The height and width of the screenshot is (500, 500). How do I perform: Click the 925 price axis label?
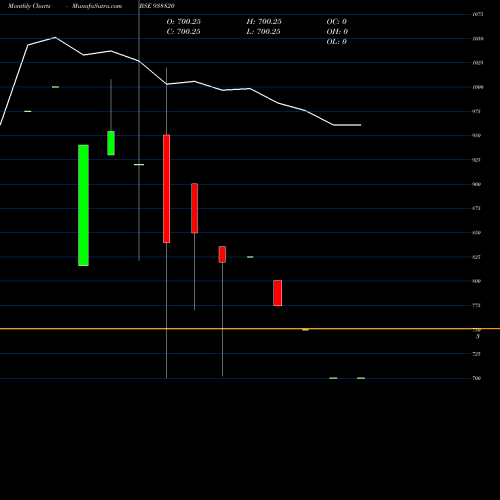[x=476, y=160]
